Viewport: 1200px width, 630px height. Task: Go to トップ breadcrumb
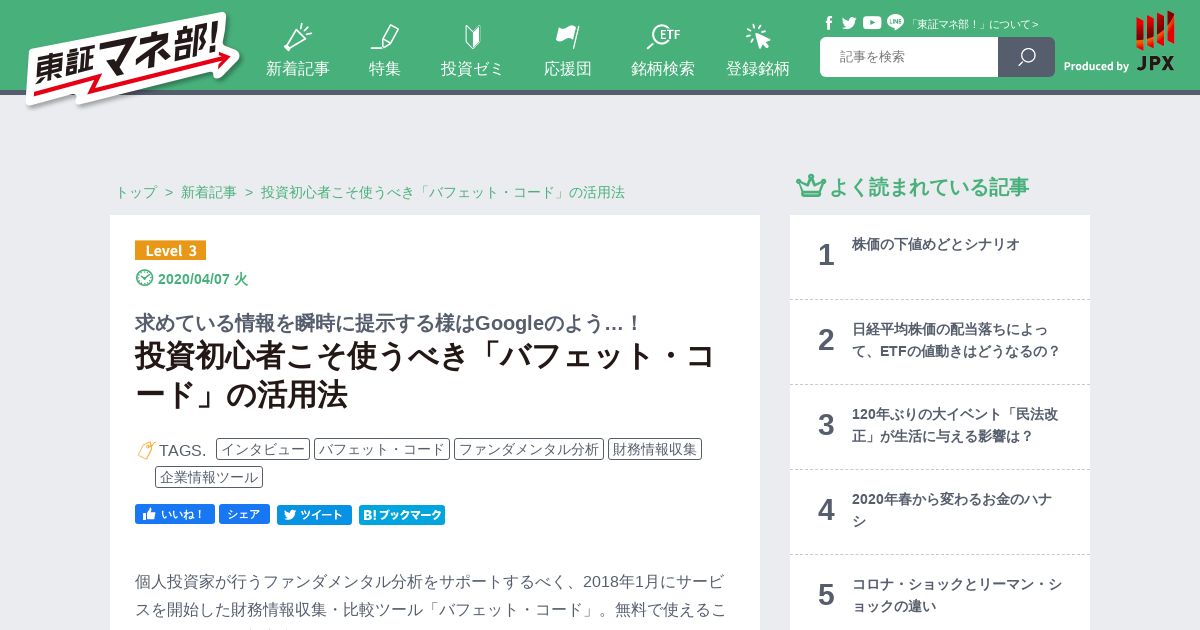coord(136,192)
